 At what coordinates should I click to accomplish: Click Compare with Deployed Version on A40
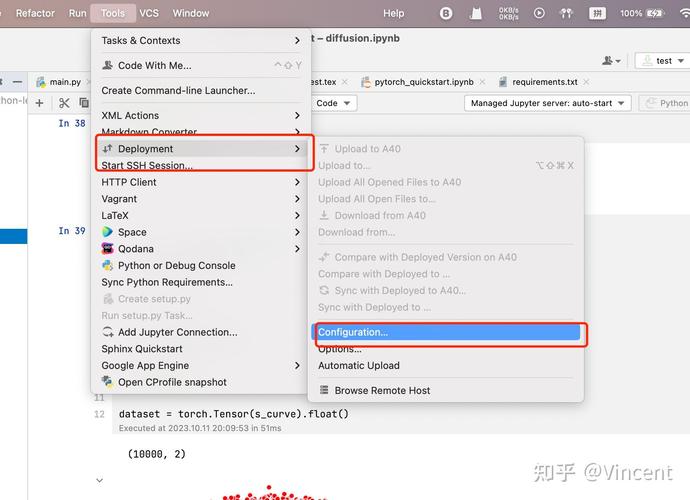click(446, 257)
